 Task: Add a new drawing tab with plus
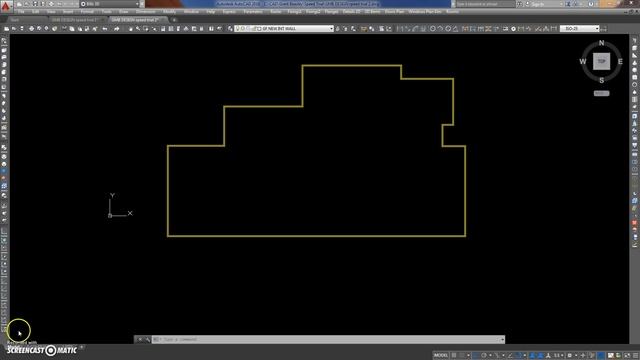[x=174, y=20]
